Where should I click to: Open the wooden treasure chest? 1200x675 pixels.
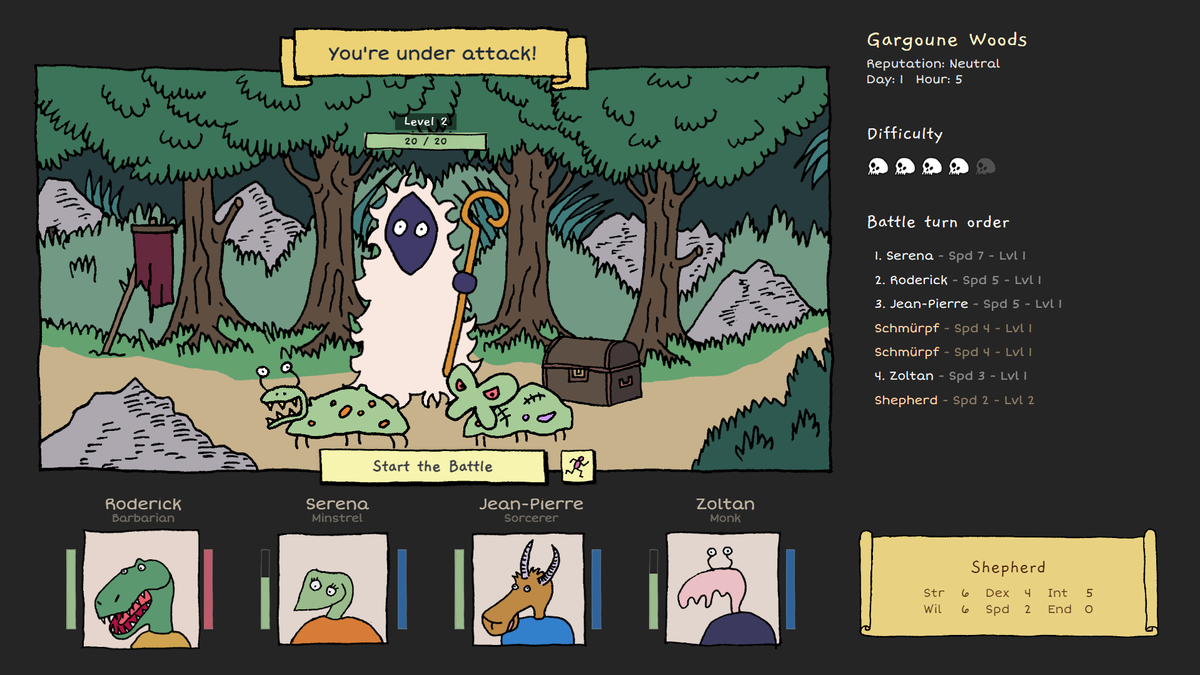click(592, 372)
